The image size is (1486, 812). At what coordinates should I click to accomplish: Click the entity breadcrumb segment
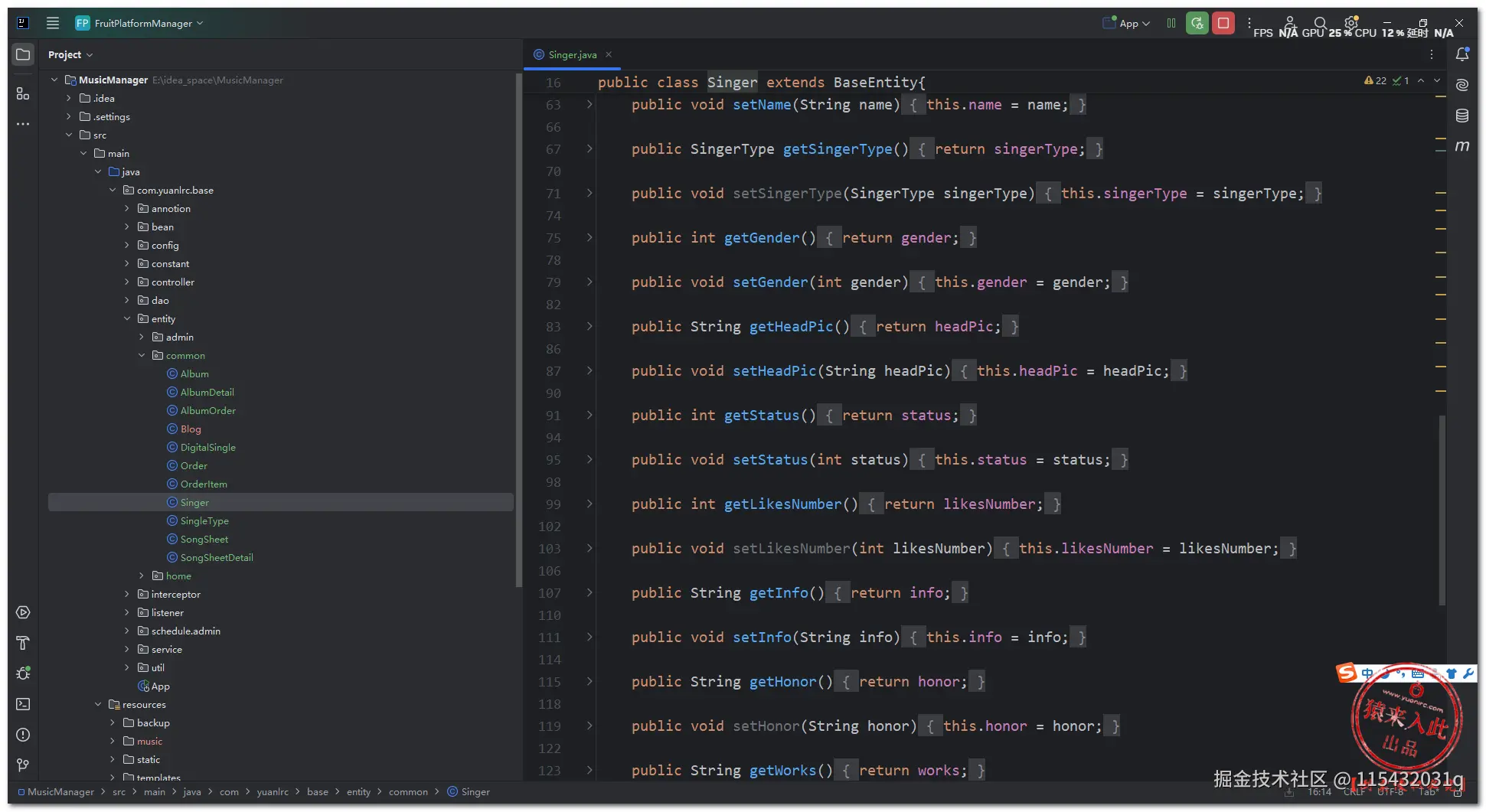pyautogui.click(x=358, y=792)
